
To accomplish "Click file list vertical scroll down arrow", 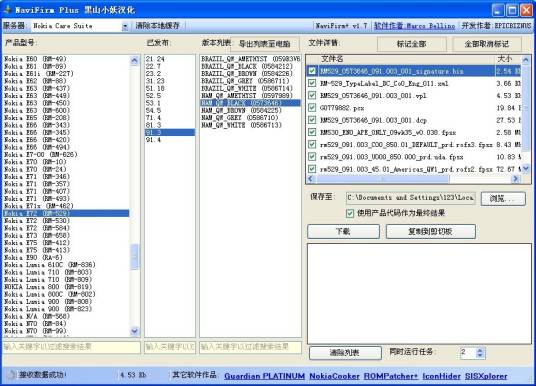I will tap(526, 169).
